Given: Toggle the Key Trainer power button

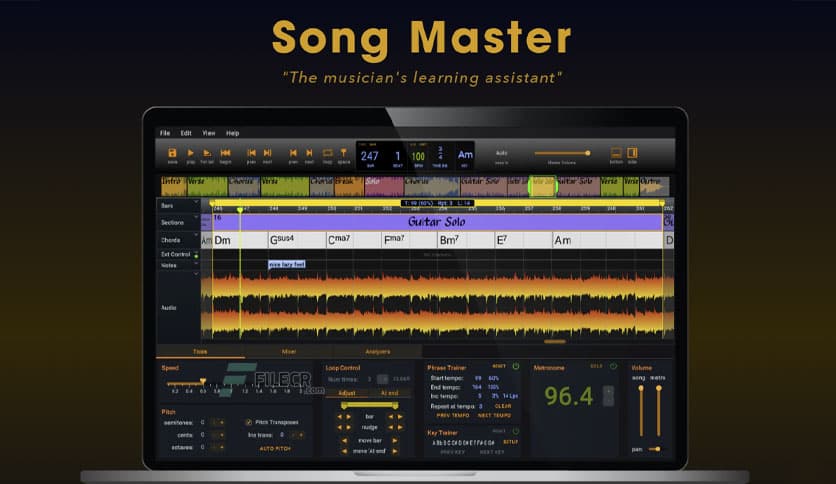Looking at the screenshot, I should pyautogui.click(x=516, y=431).
